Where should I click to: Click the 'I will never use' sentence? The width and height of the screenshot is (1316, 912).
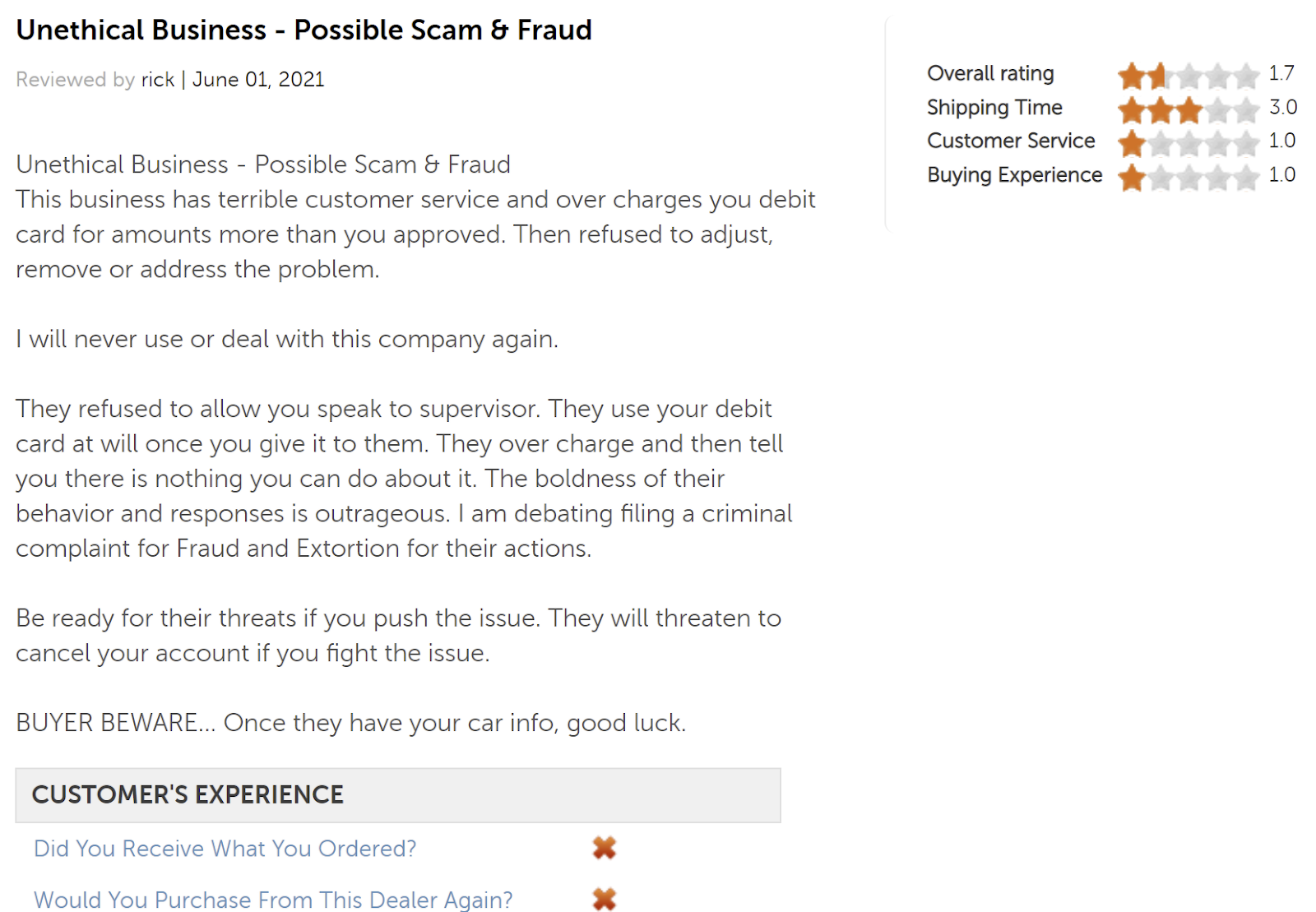click(x=287, y=339)
